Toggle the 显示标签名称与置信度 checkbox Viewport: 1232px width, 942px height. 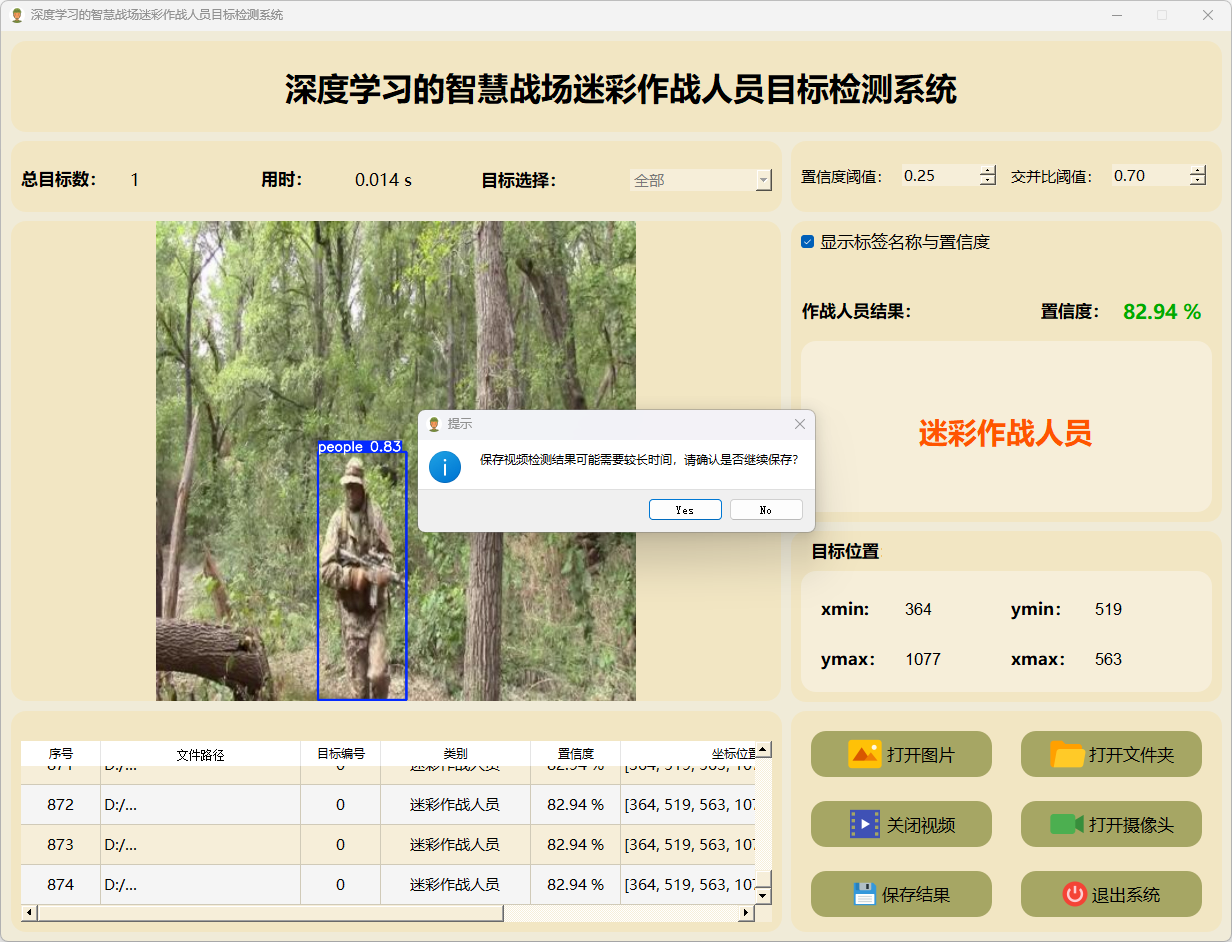point(808,242)
